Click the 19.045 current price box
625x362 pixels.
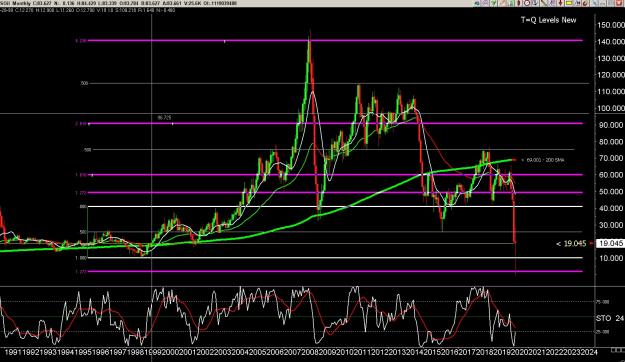[x=610, y=243]
